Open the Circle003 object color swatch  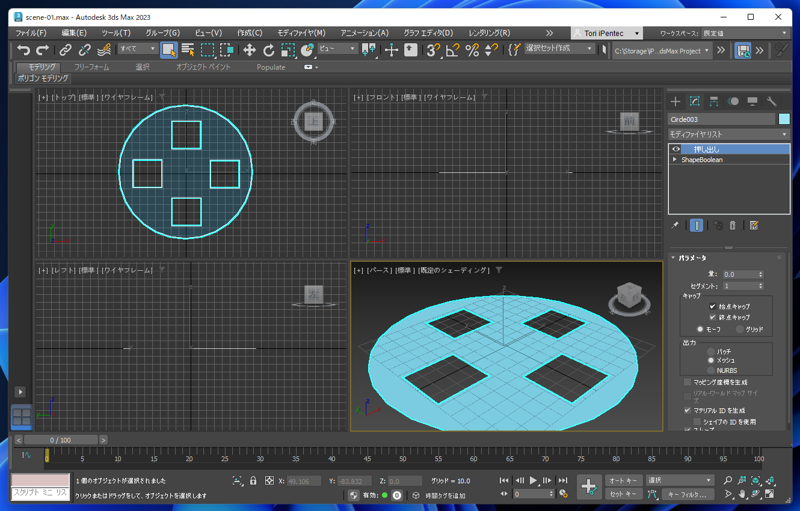point(784,119)
